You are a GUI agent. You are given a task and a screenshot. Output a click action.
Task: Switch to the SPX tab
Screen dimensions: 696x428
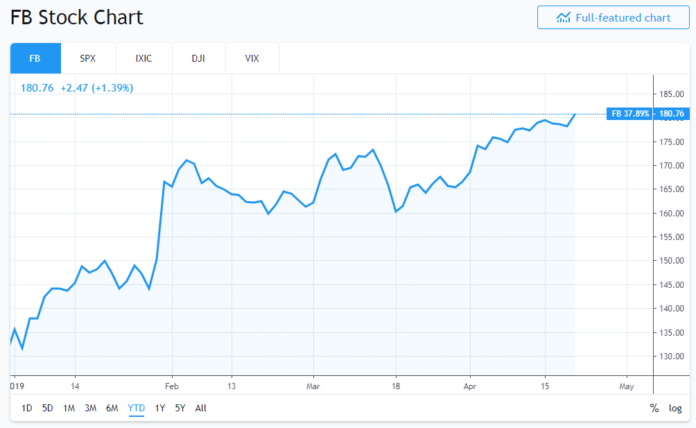click(89, 58)
